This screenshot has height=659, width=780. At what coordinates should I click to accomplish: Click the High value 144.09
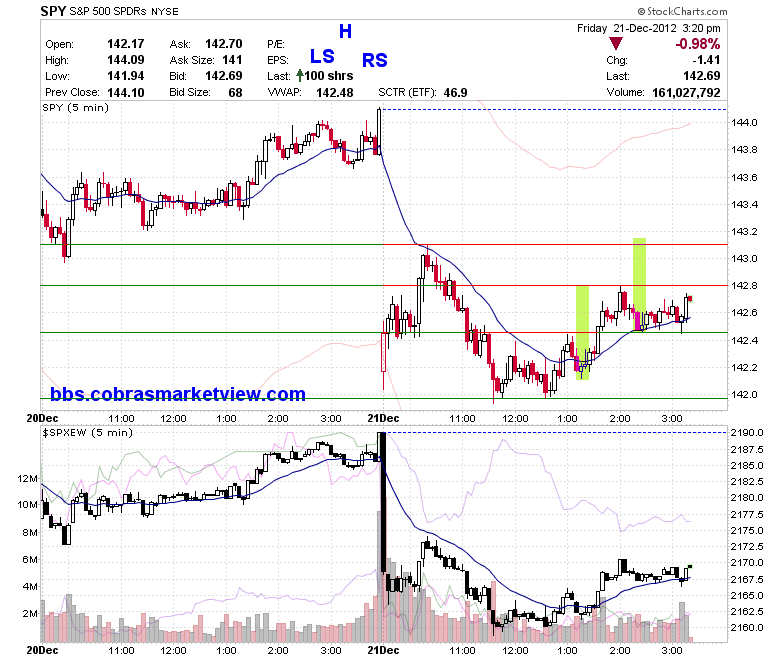point(125,60)
